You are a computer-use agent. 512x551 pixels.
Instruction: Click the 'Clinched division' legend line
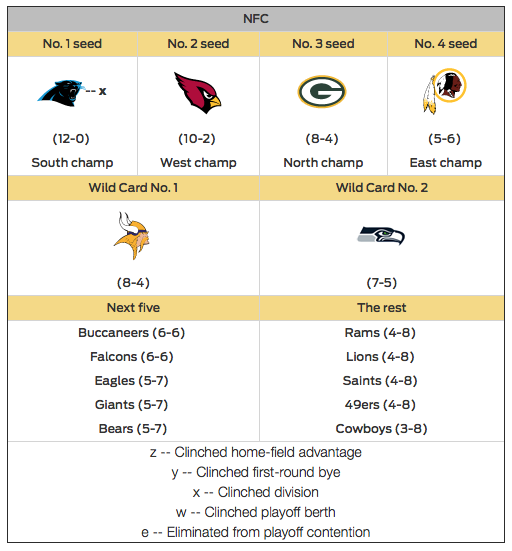[x=256, y=492]
